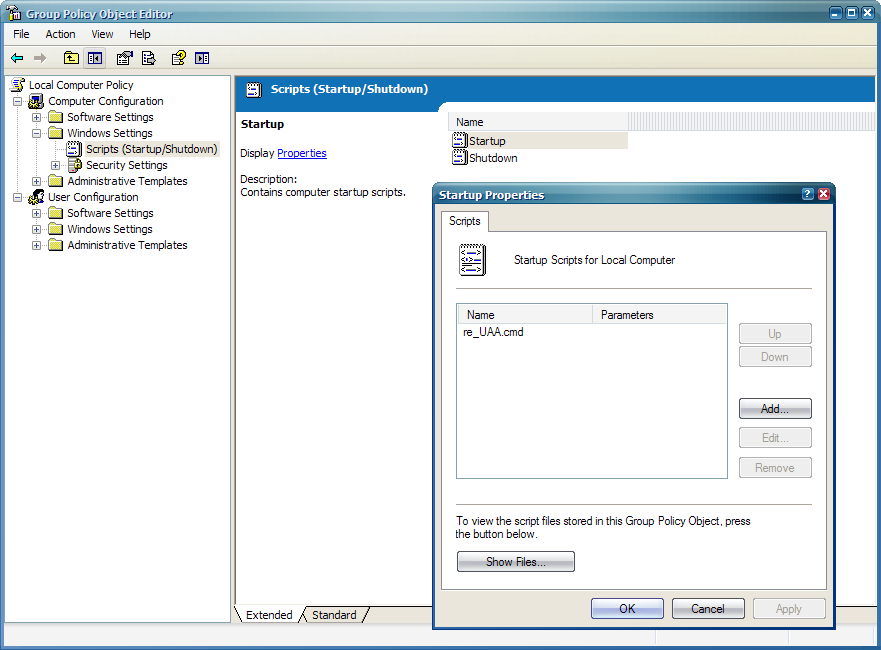Select Administrative Templates under Computer Configuration
Viewport: 881px width, 650px height.
coord(128,181)
